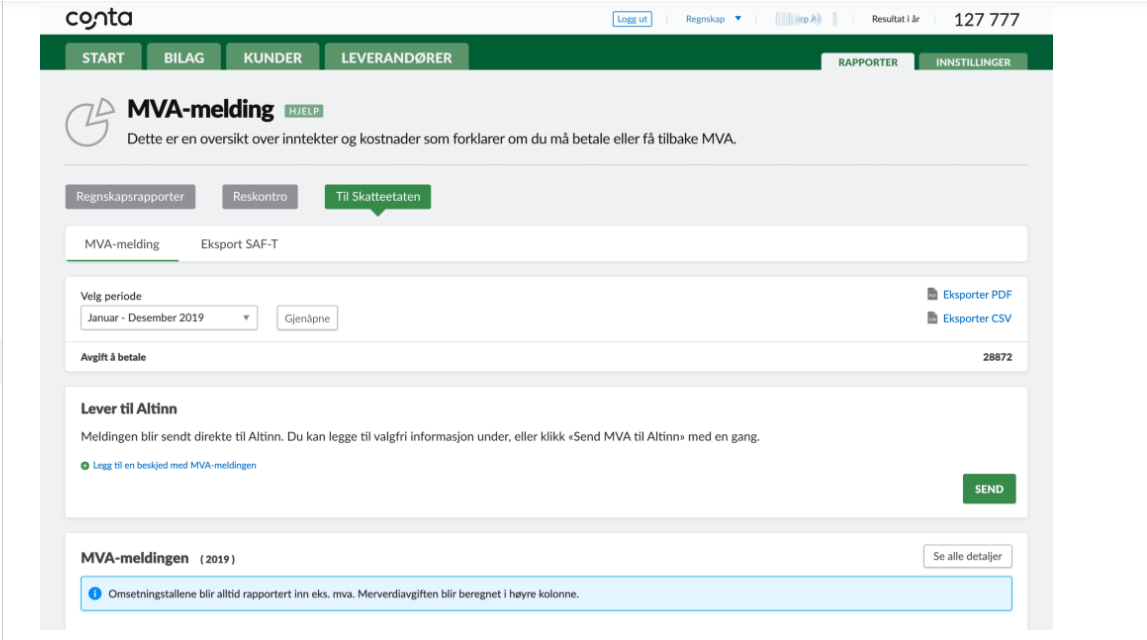Open the BILAG tab
The width and height of the screenshot is (1147, 640).
pos(184,58)
